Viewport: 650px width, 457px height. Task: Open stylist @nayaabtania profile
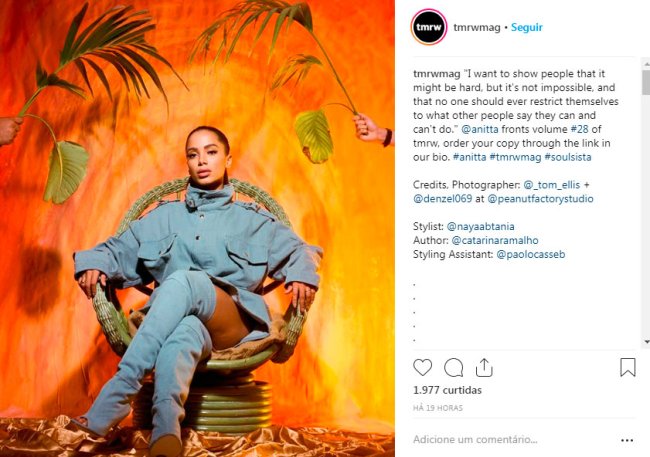pyautogui.click(x=480, y=226)
